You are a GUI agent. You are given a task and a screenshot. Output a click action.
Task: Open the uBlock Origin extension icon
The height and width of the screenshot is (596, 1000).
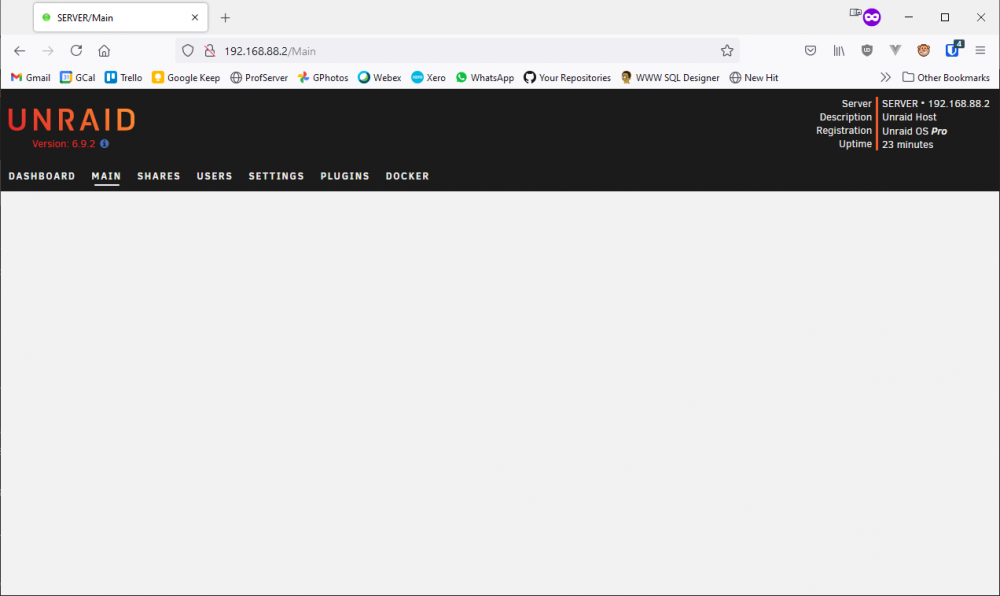coord(867,51)
